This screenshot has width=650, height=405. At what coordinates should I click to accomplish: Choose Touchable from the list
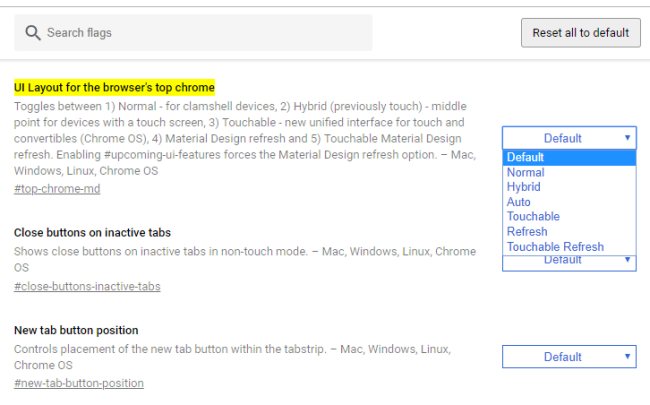pos(533,216)
